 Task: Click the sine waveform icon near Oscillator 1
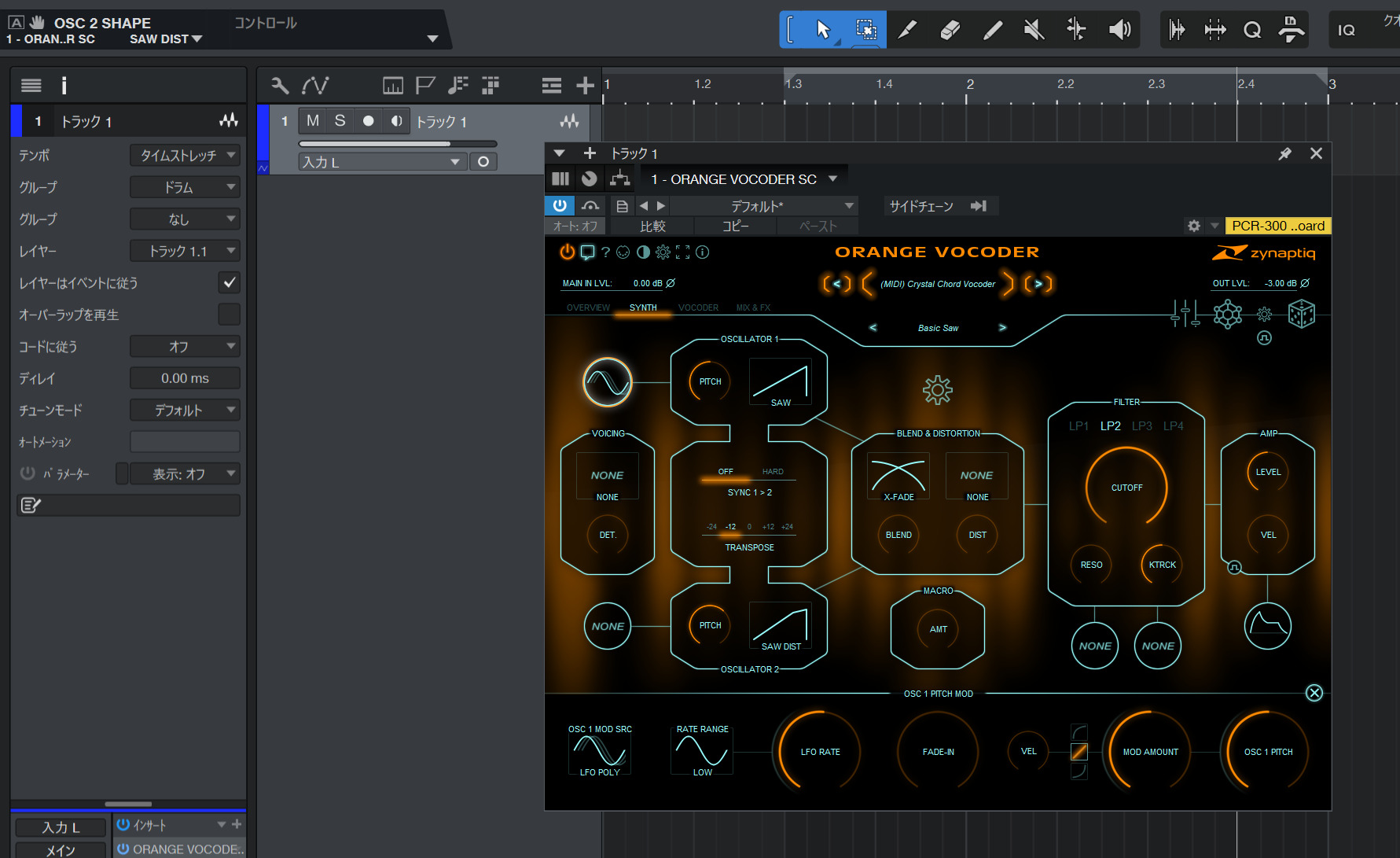(607, 382)
